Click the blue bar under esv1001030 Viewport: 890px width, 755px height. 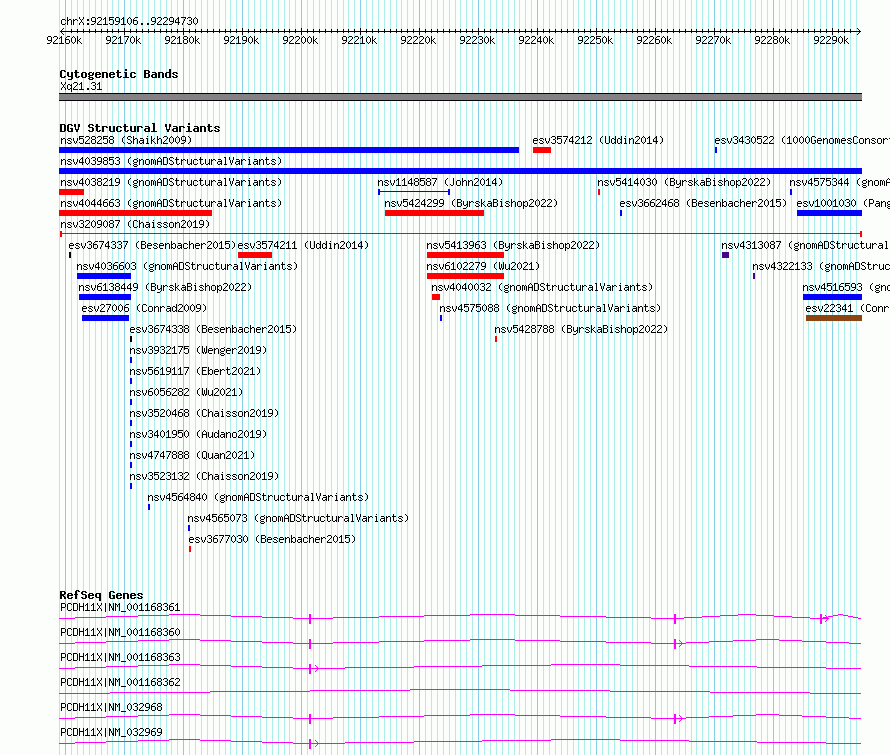click(829, 213)
